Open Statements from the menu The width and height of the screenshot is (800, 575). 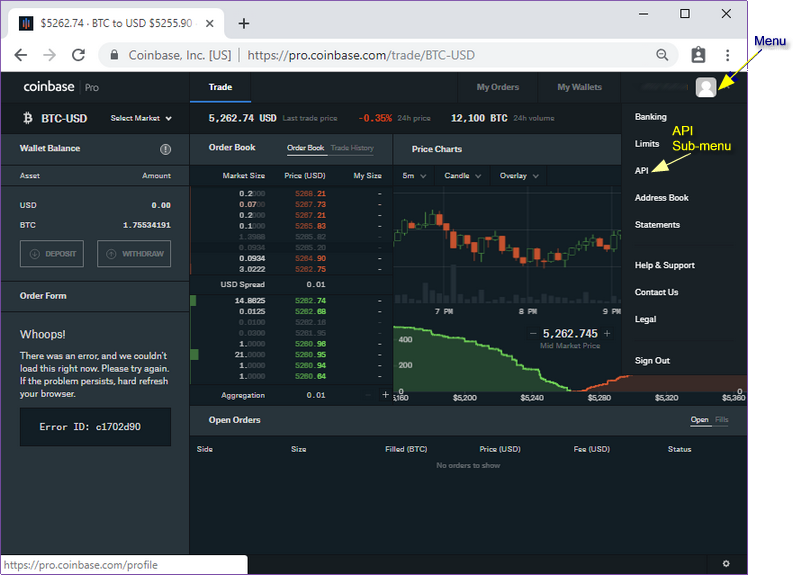coord(657,224)
